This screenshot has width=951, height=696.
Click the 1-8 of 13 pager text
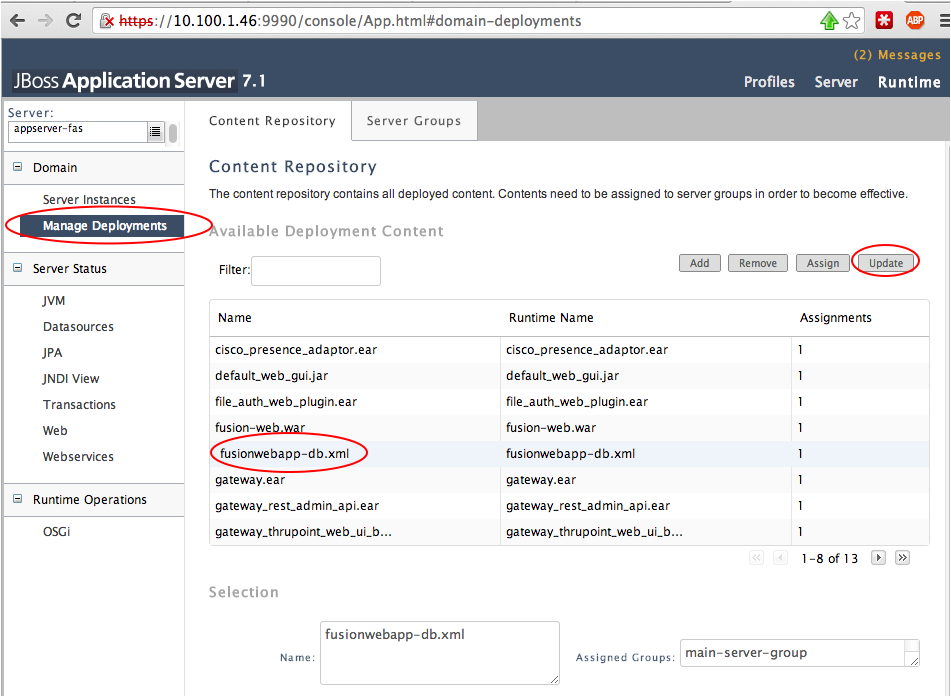(830, 558)
